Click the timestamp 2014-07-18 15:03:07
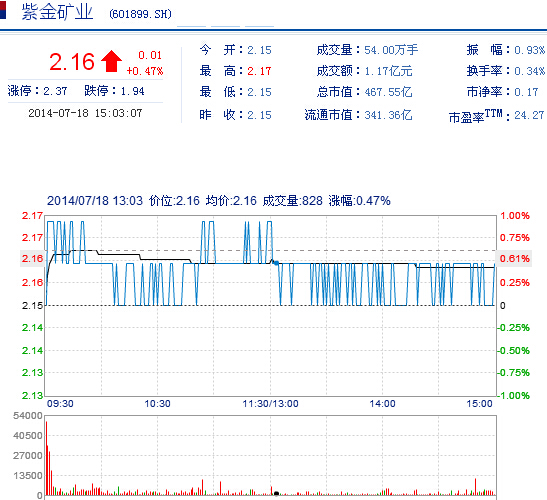 pos(85,113)
